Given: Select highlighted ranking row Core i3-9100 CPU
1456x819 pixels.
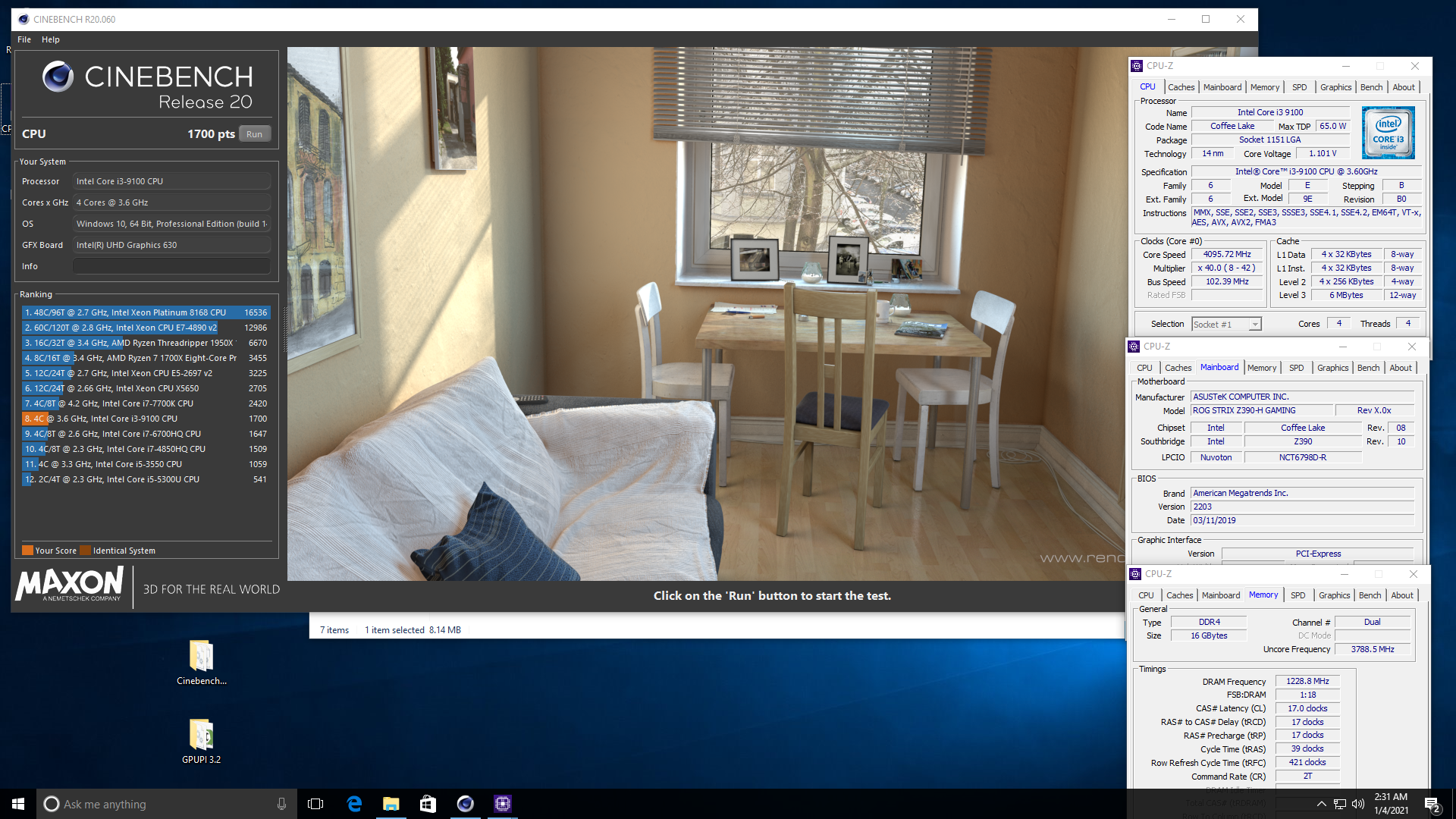Looking at the screenshot, I should (x=146, y=419).
